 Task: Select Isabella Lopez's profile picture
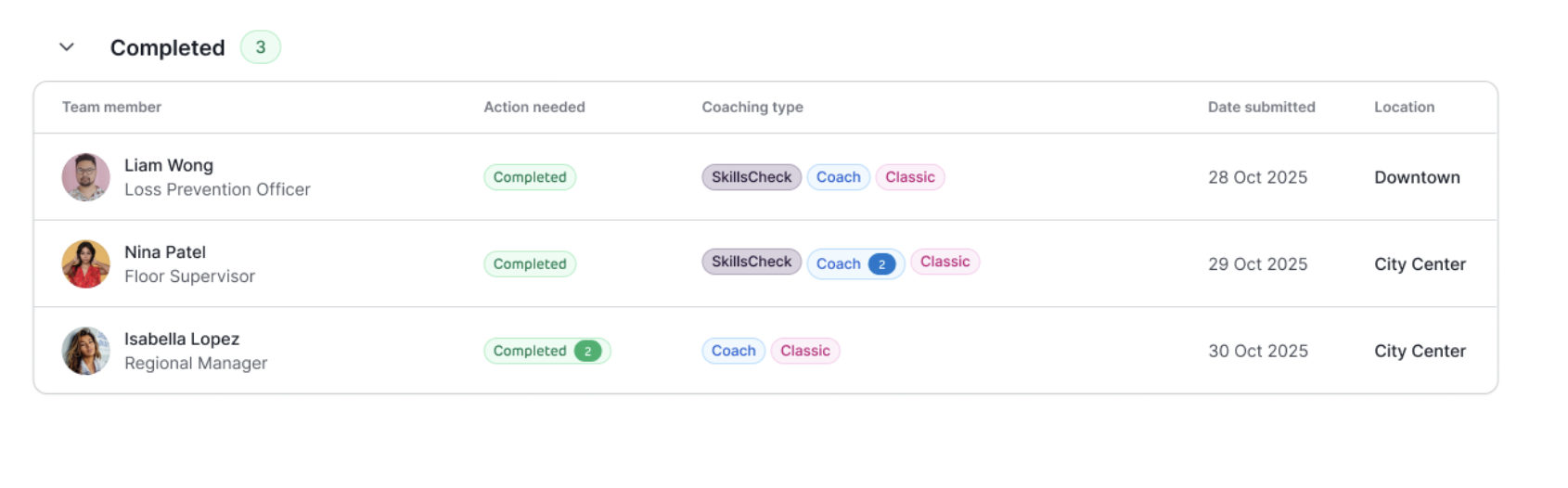click(x=85, y=351)
